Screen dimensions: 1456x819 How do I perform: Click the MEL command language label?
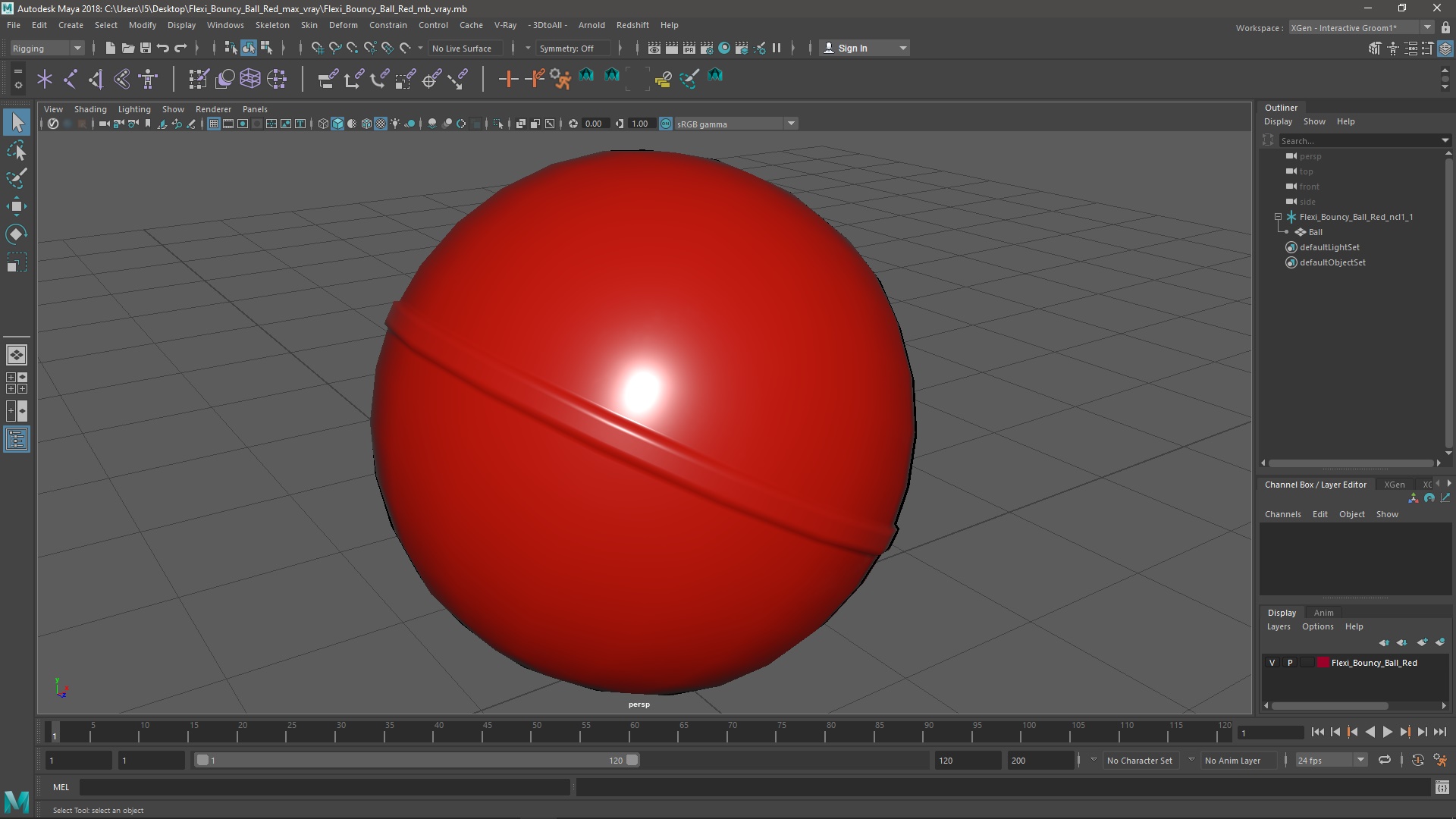coord(61,787)
